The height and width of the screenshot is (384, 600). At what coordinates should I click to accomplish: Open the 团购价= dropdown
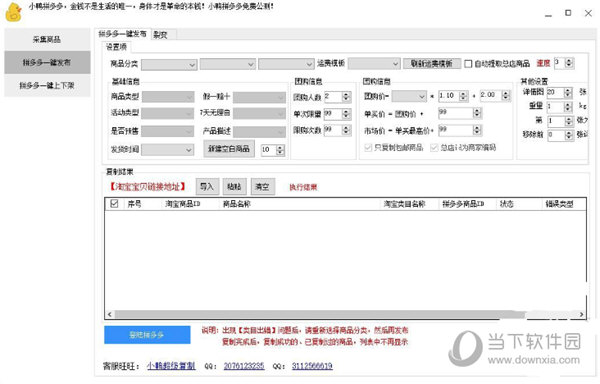[409, 96]
